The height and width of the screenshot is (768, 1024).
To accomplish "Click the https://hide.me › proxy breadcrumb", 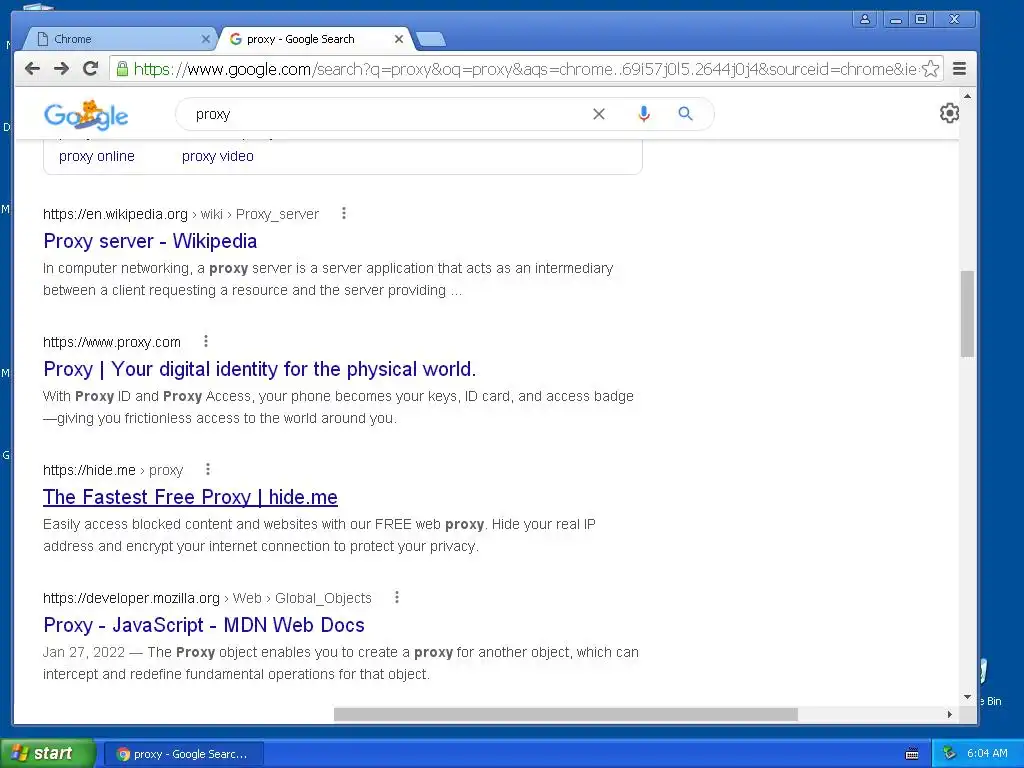I will point(113,470).
